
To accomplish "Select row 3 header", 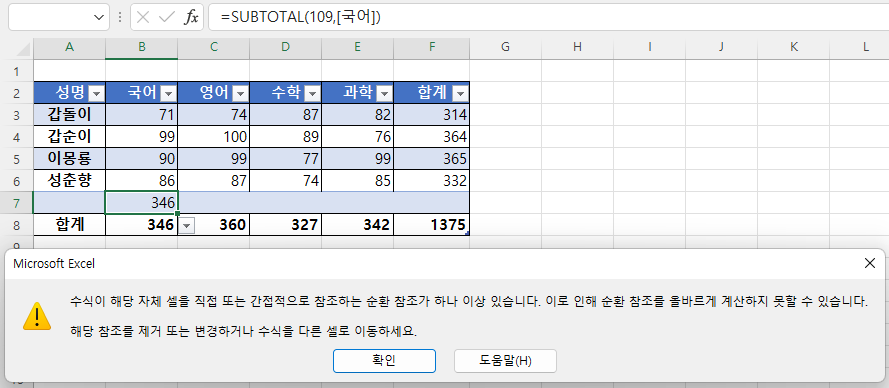I will click(x=16, y=115).
